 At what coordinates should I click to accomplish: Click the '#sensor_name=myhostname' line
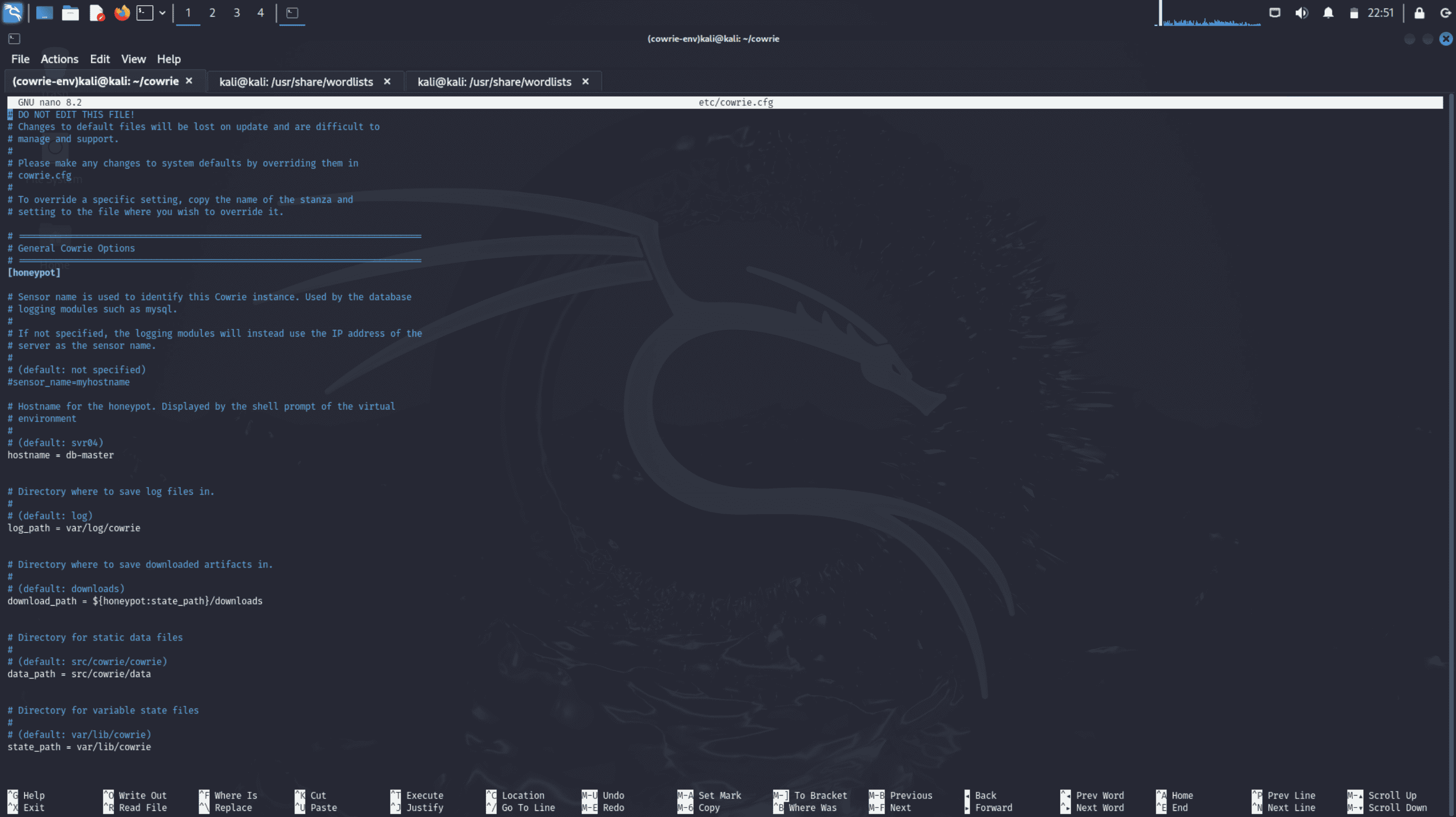(x=69, y=382)
